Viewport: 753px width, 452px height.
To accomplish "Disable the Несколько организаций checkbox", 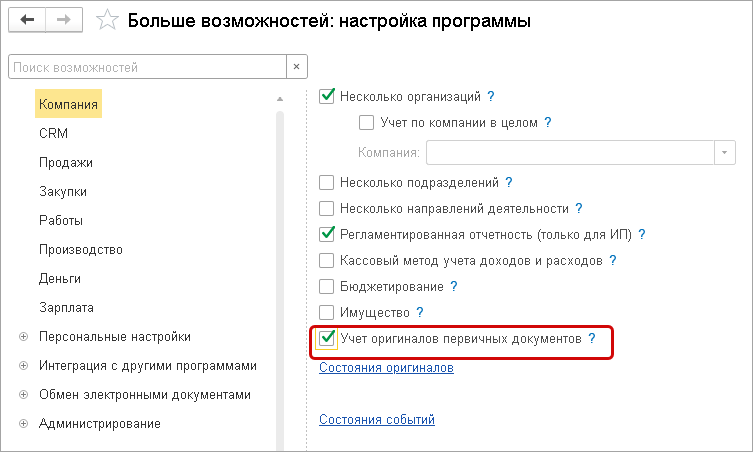I will point(326,97).
